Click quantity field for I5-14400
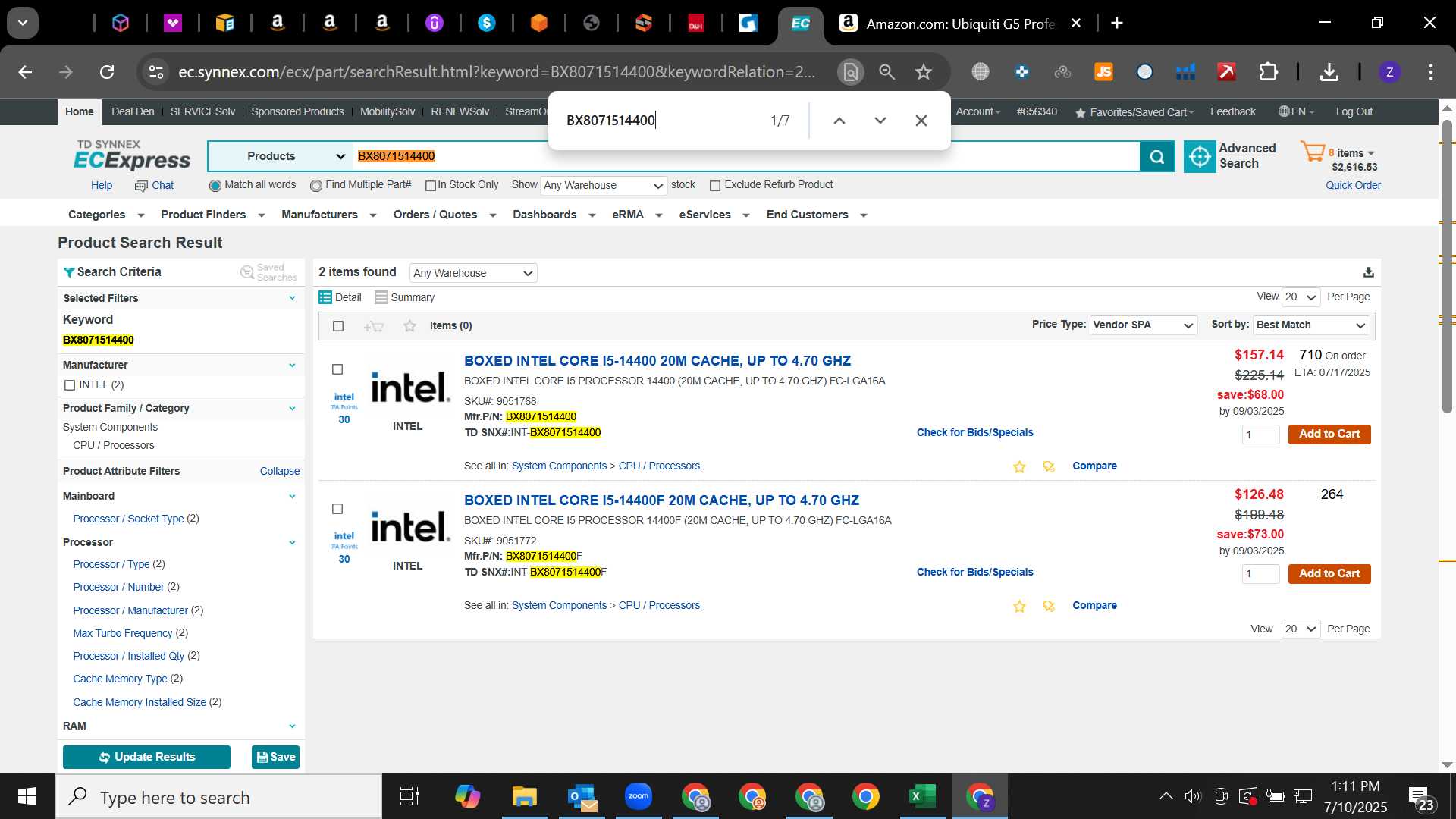1456x819 pixels. tap(1260, 435)
